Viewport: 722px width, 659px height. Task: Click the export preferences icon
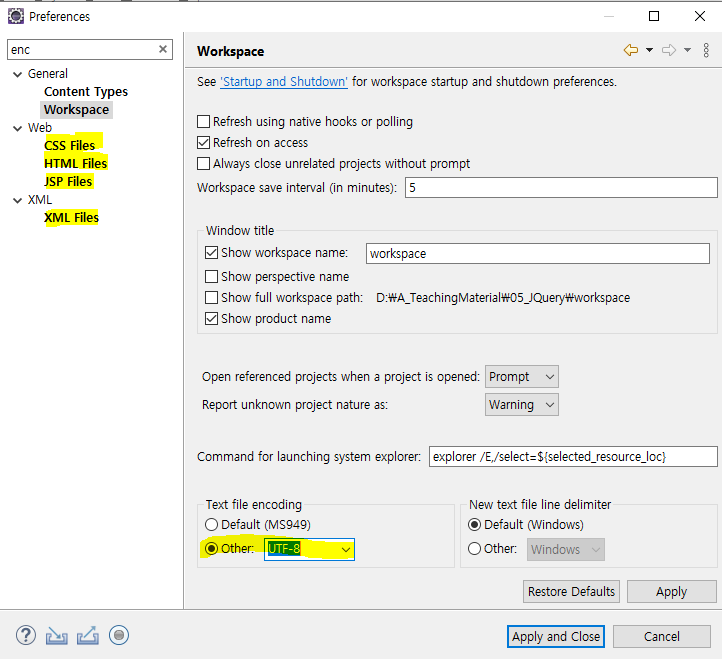(x=87, y=636)
